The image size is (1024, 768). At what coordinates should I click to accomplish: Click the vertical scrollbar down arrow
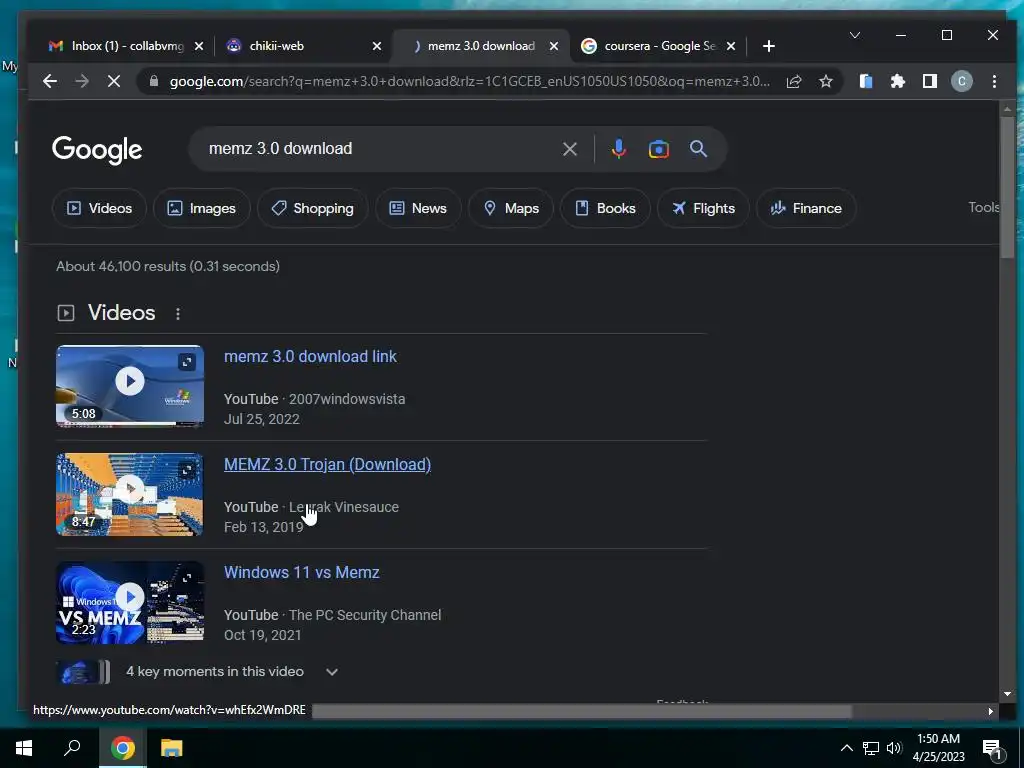click(1007, 694)
